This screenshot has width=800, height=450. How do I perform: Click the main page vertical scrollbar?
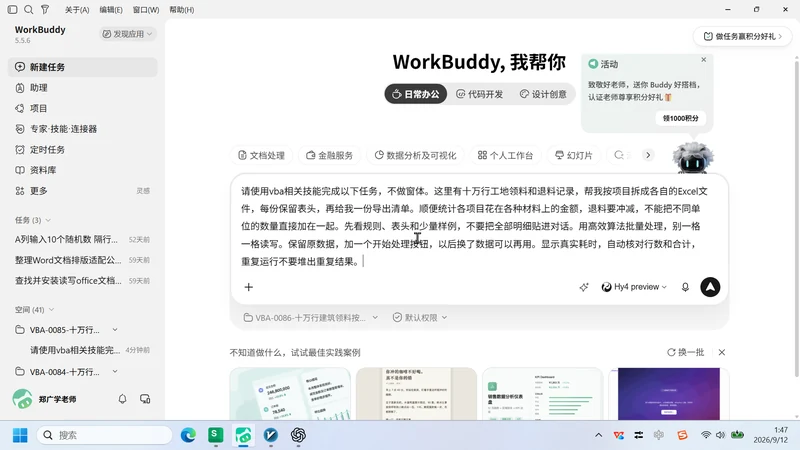pos(796,219)
